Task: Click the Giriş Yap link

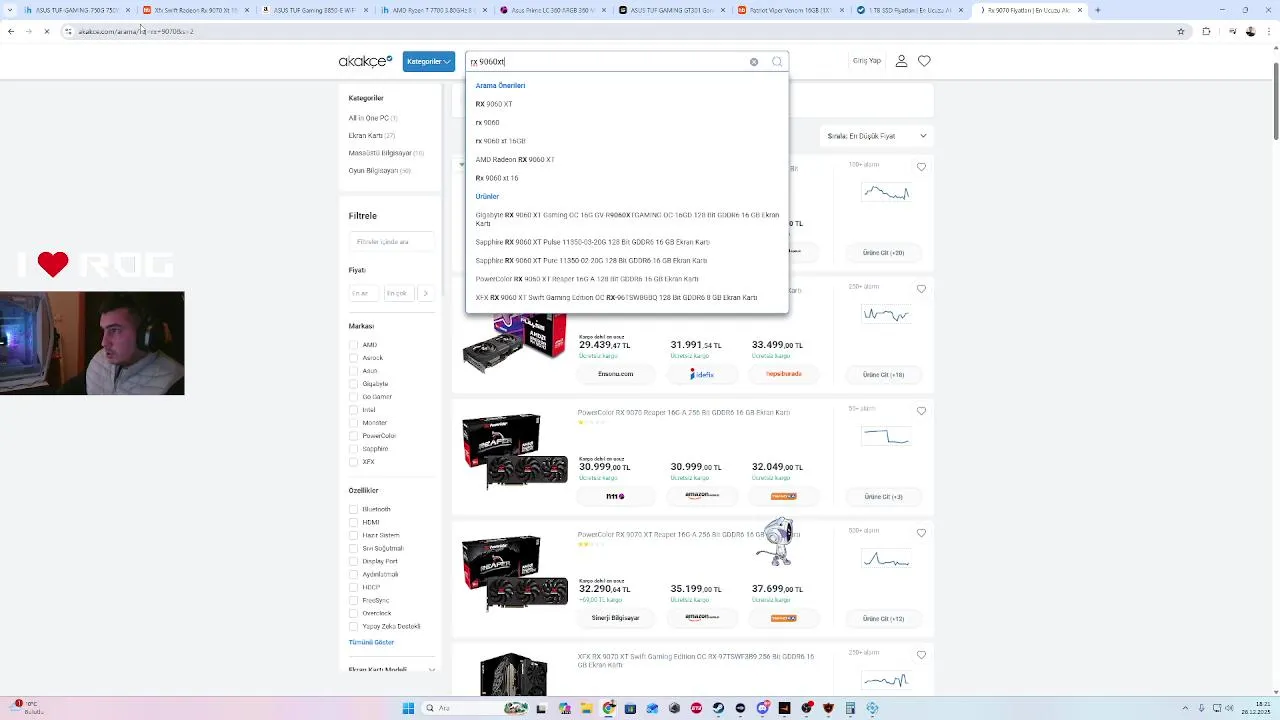Action: point(867,61)
